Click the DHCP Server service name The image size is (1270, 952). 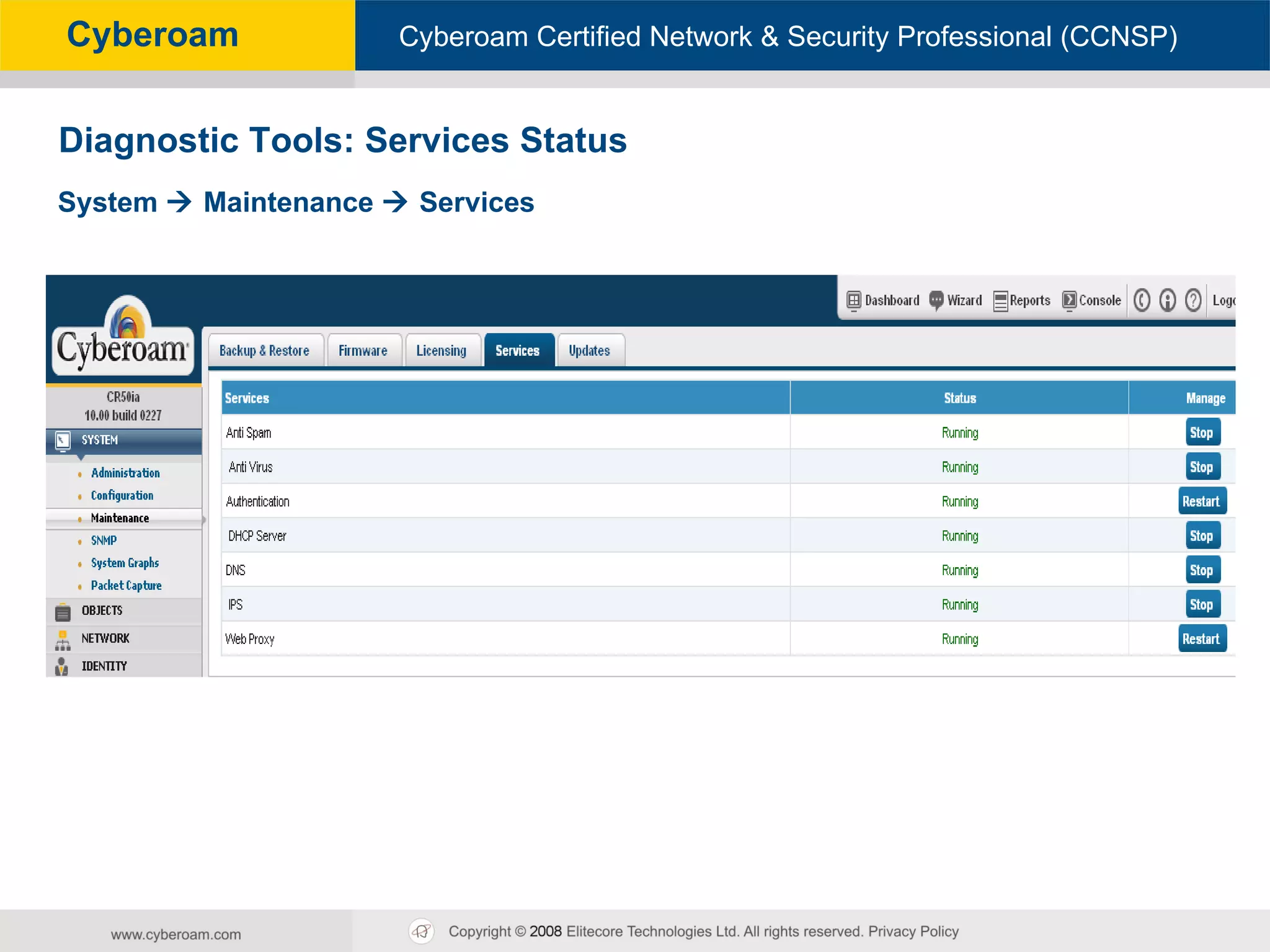[257, 536]
